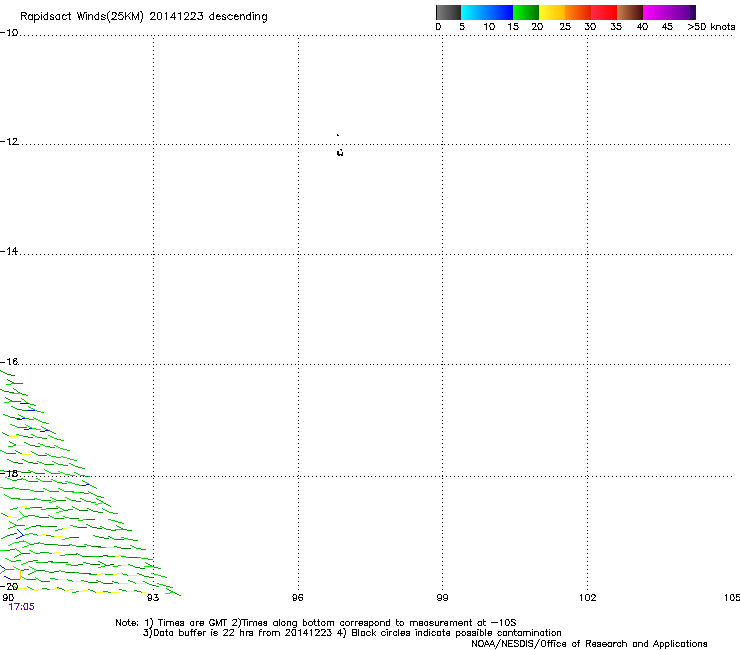Click the red 30-35 knots color band
740x650 pixels.
click(604, 12)
